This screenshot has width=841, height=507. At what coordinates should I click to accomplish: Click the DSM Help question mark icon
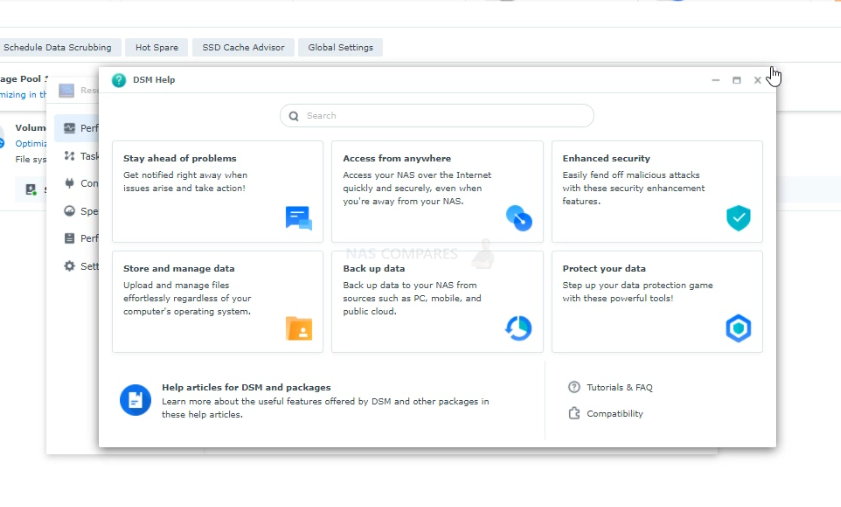(x=119, y=80)
